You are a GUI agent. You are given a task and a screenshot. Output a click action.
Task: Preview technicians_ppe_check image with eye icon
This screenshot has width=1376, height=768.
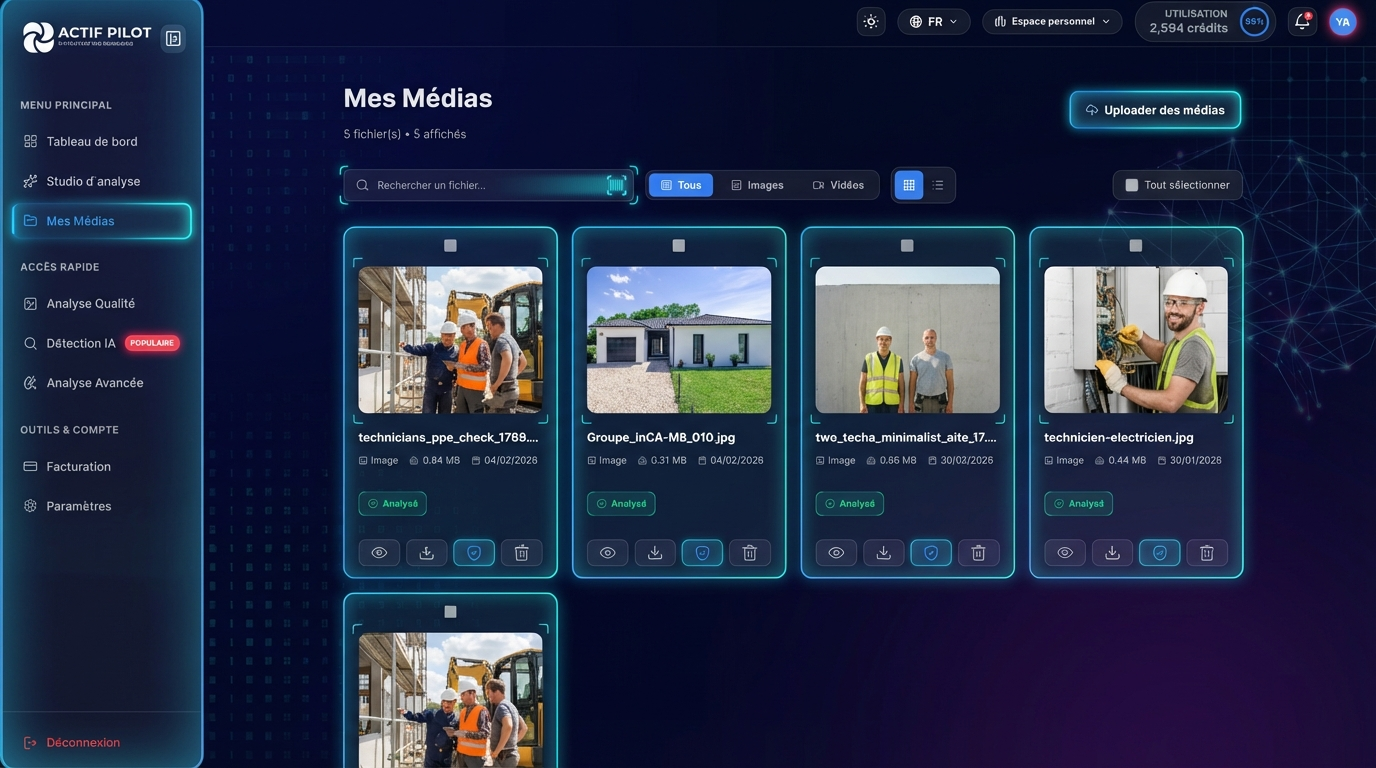(x=379, y=553)
